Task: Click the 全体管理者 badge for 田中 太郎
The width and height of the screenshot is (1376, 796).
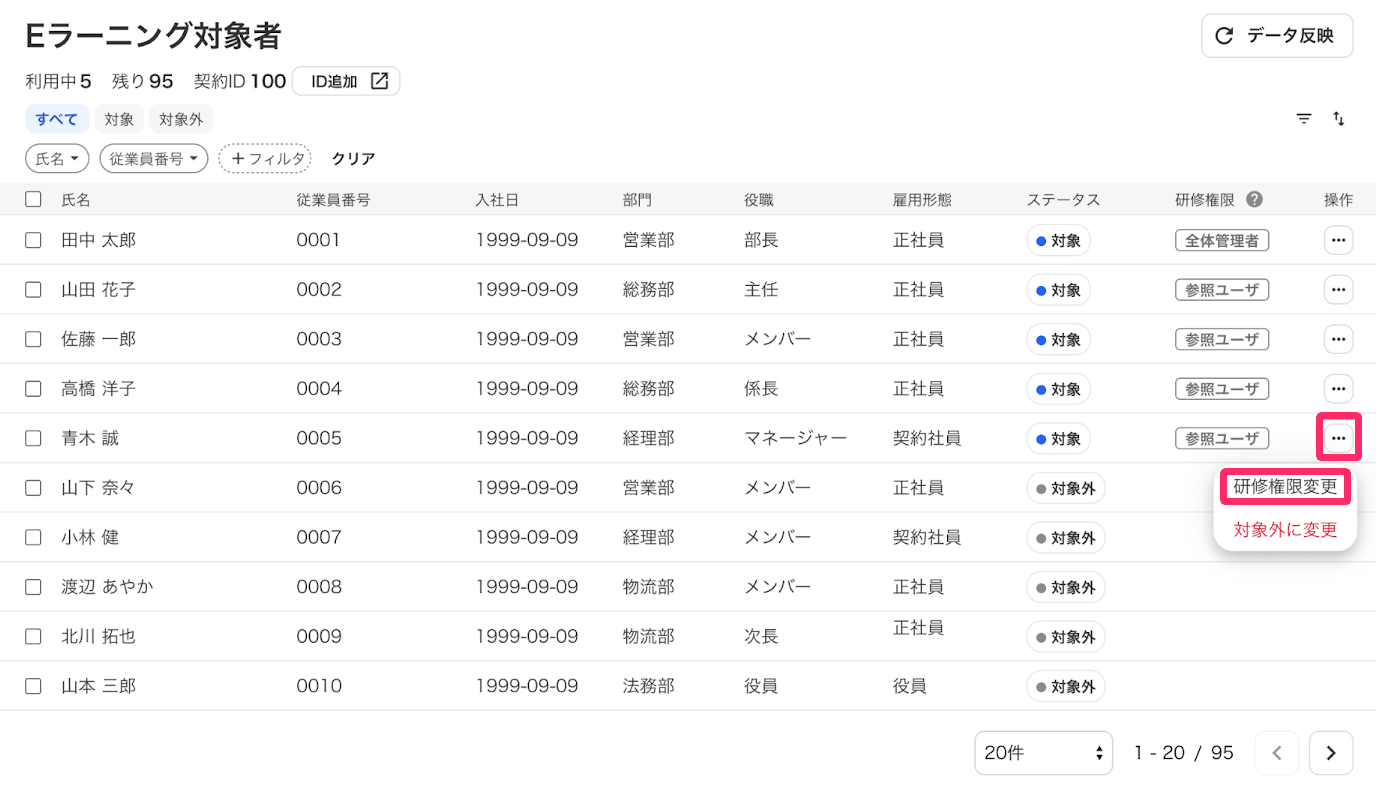Action: (x=1222, y=240)
